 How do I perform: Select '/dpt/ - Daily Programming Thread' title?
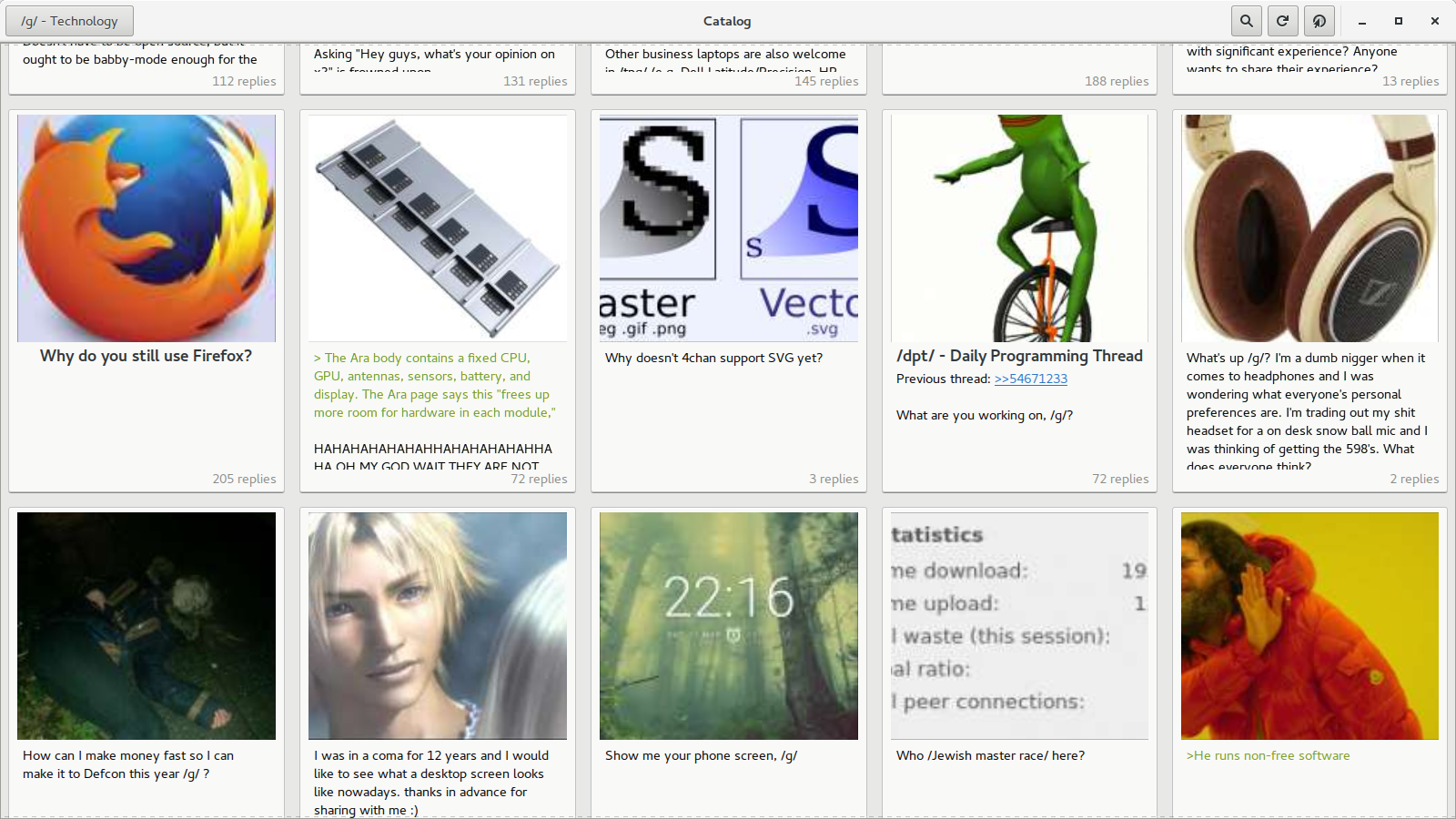tap(1019, 356)
